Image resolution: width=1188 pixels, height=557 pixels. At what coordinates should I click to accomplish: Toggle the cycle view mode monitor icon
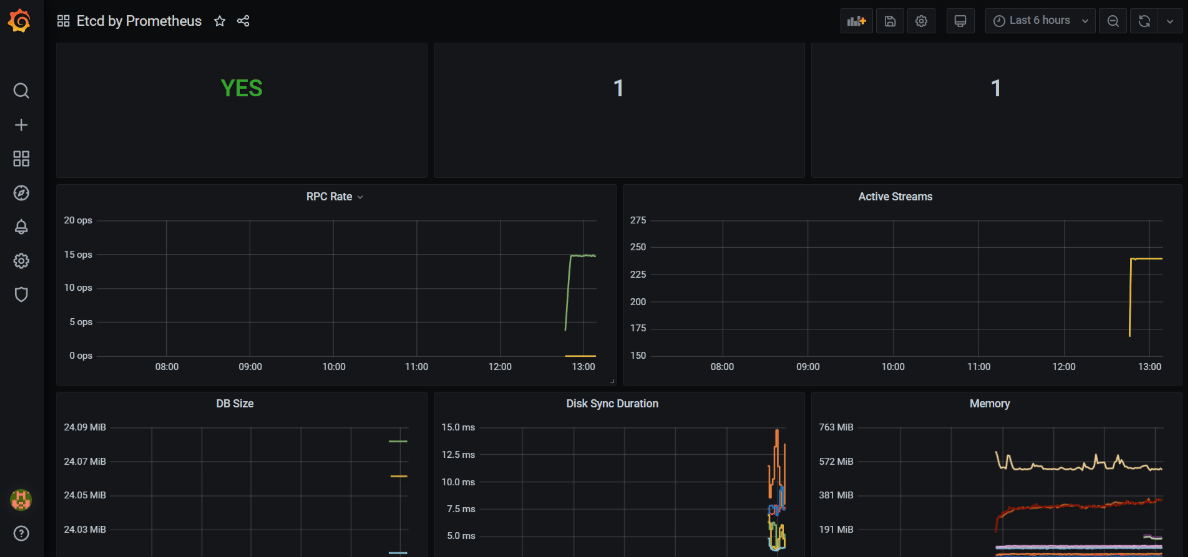pyautogui.click(x=961, y=21)
